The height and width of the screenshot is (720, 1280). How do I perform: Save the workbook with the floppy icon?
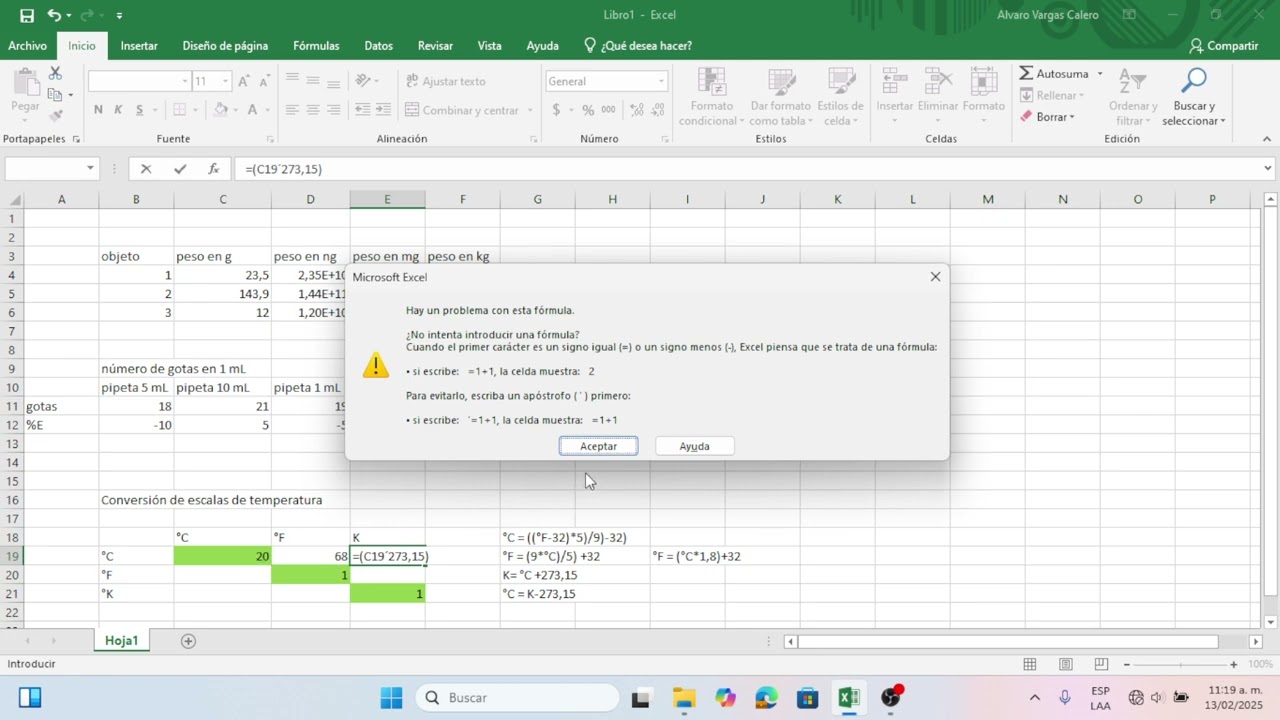pyautogui.click(x=27, y=15)
